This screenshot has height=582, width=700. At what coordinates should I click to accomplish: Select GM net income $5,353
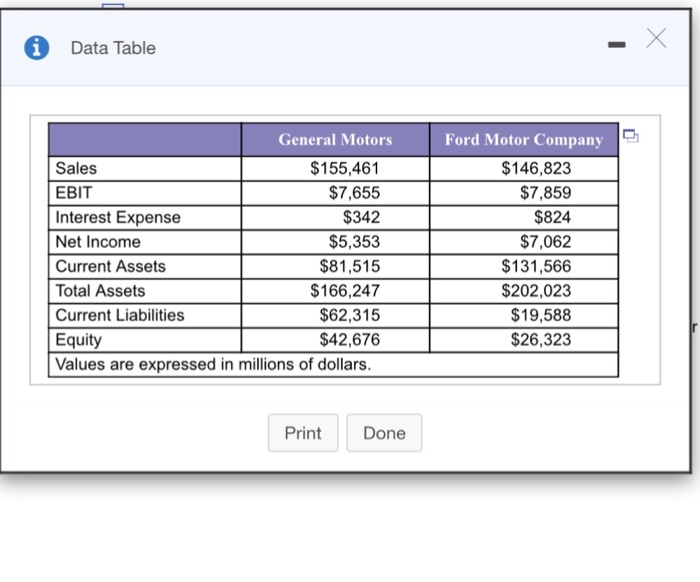click(x=354, y=242)
